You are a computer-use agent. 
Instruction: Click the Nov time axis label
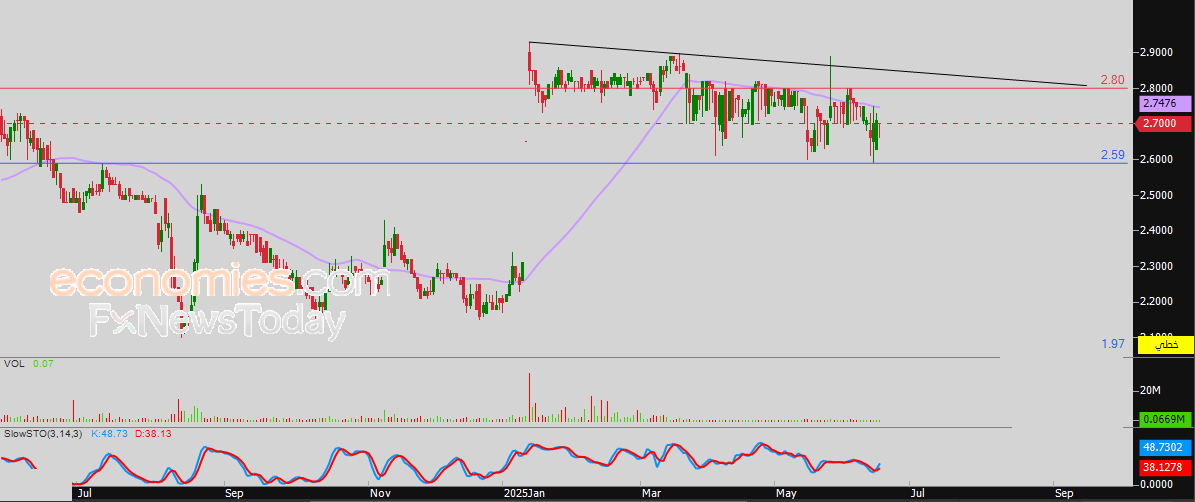pyautogui.click(x=380, y=494)
